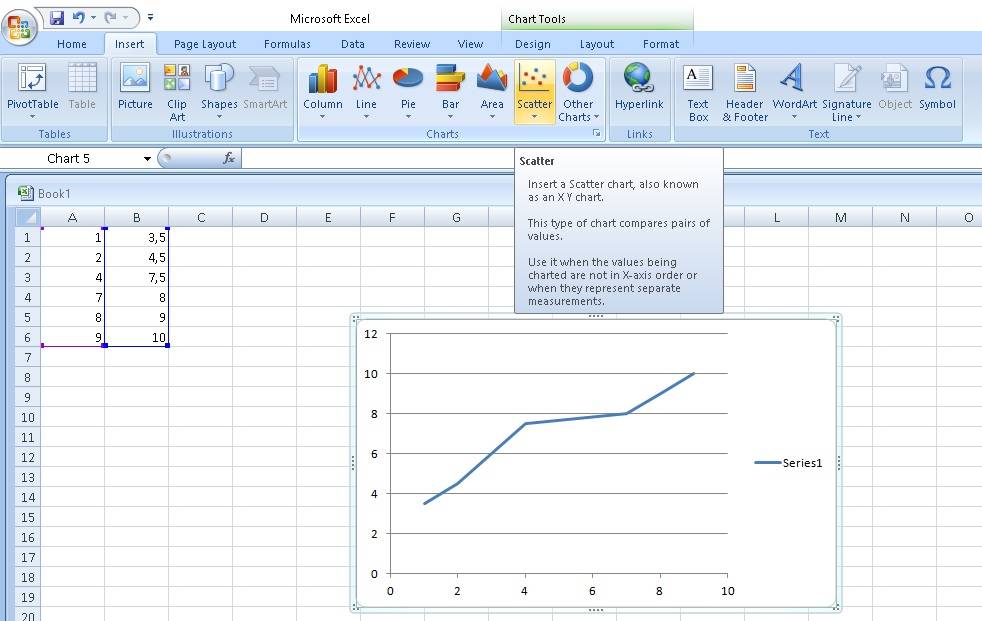Insert a Table
982x621 pixels.
click(82, 87)
